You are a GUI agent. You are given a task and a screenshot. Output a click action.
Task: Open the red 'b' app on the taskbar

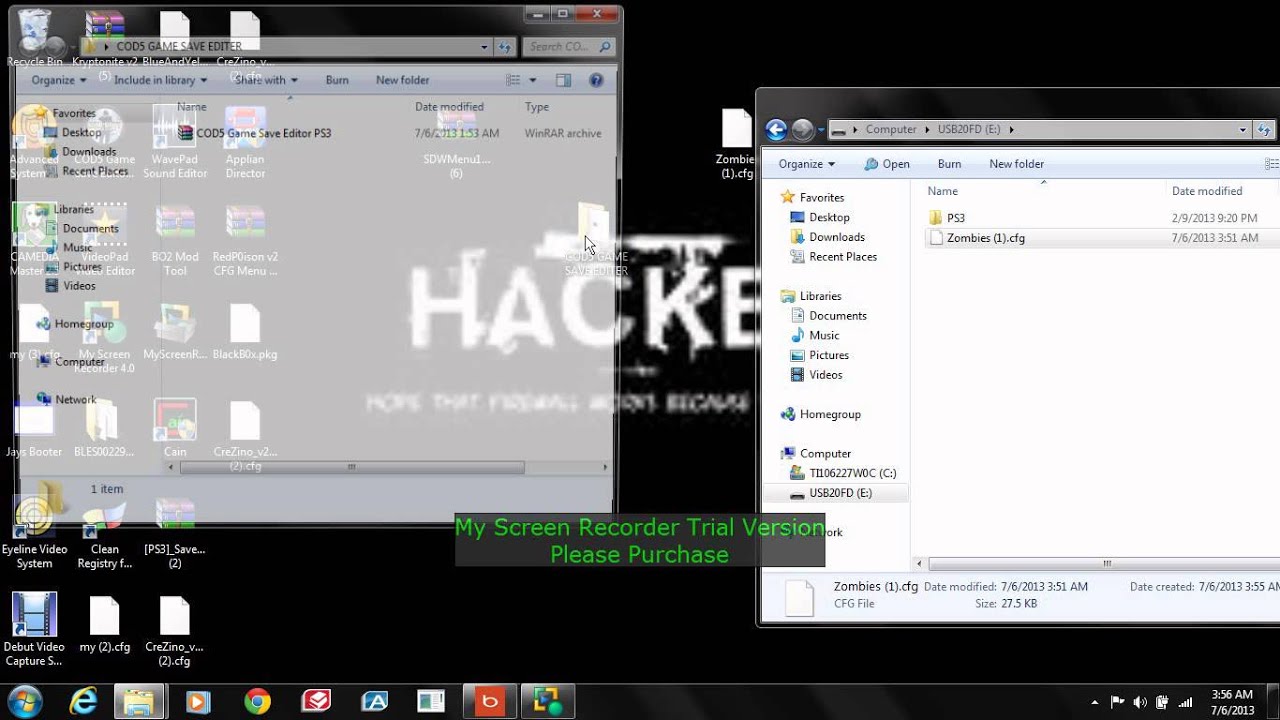click(x=489, y=702)
